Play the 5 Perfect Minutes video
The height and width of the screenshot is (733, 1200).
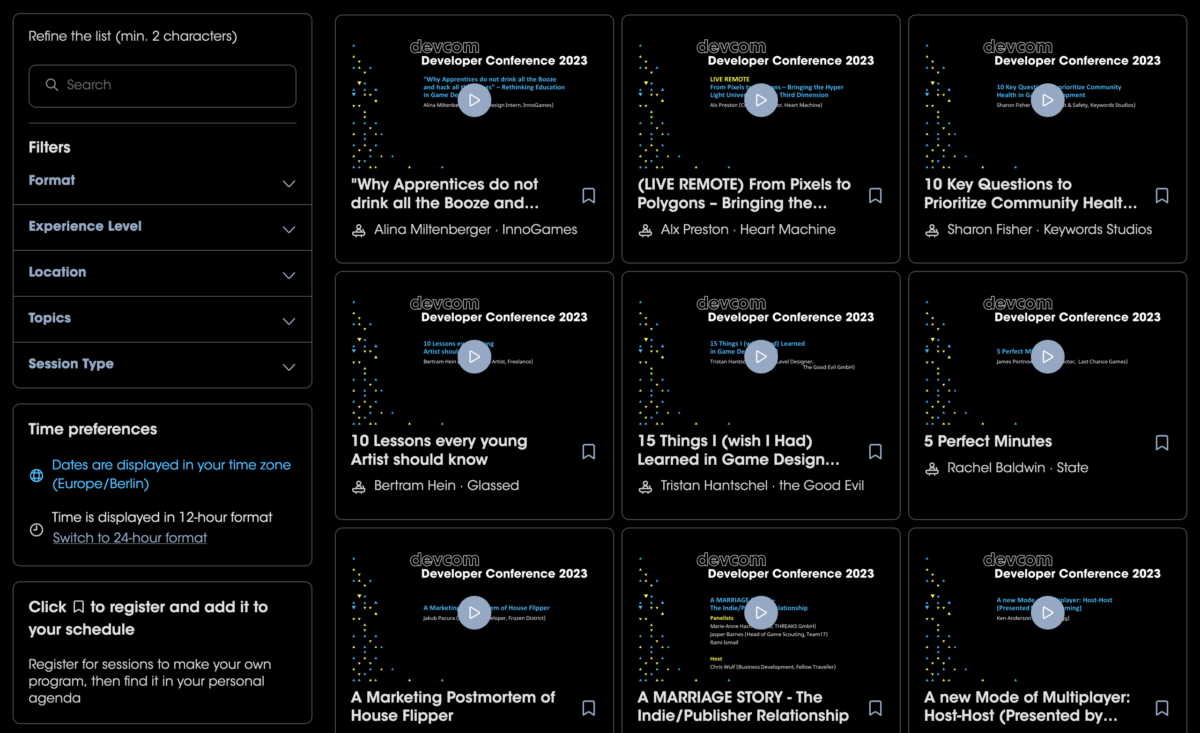(x=1047, y=357)
